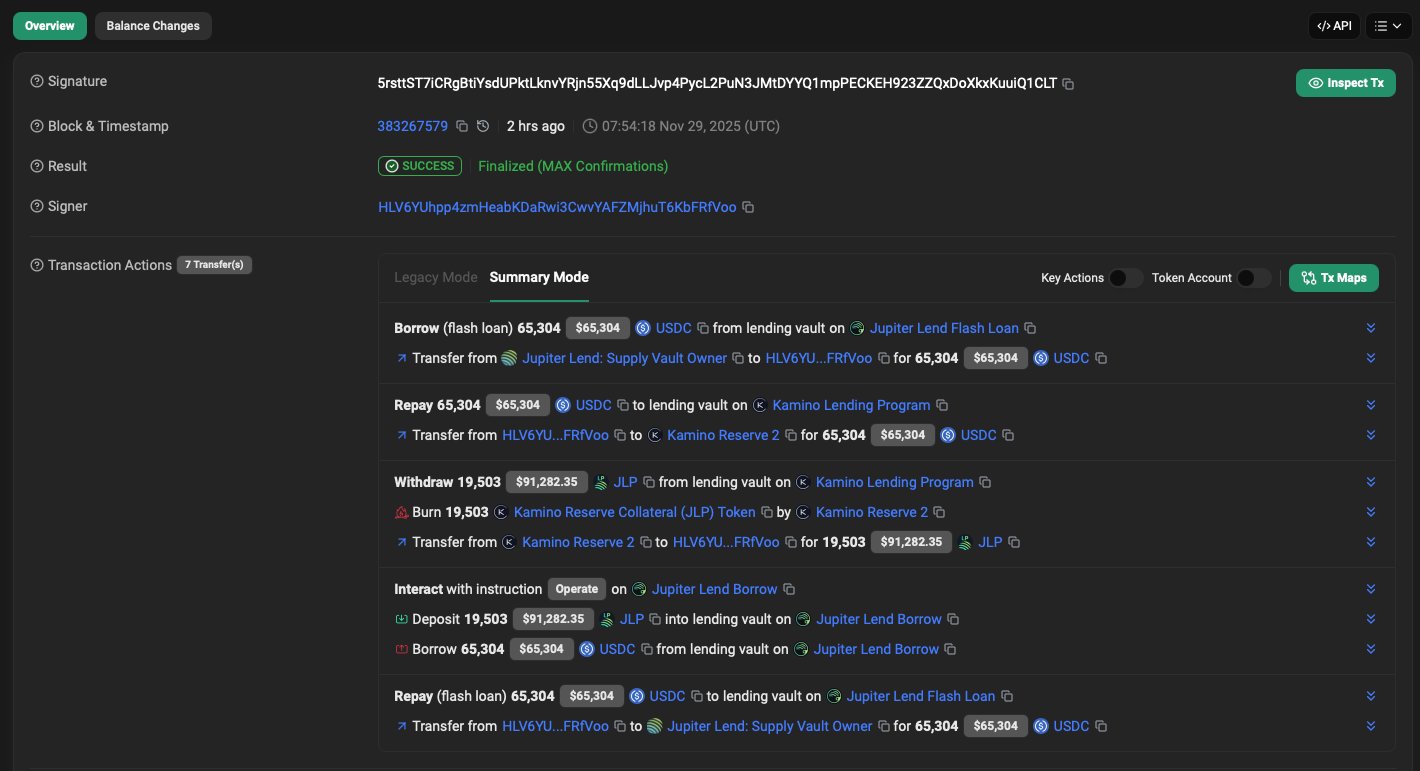Expand the Interact with instruction Operate row
1420x771 pixels.
tap(1371, 589)
